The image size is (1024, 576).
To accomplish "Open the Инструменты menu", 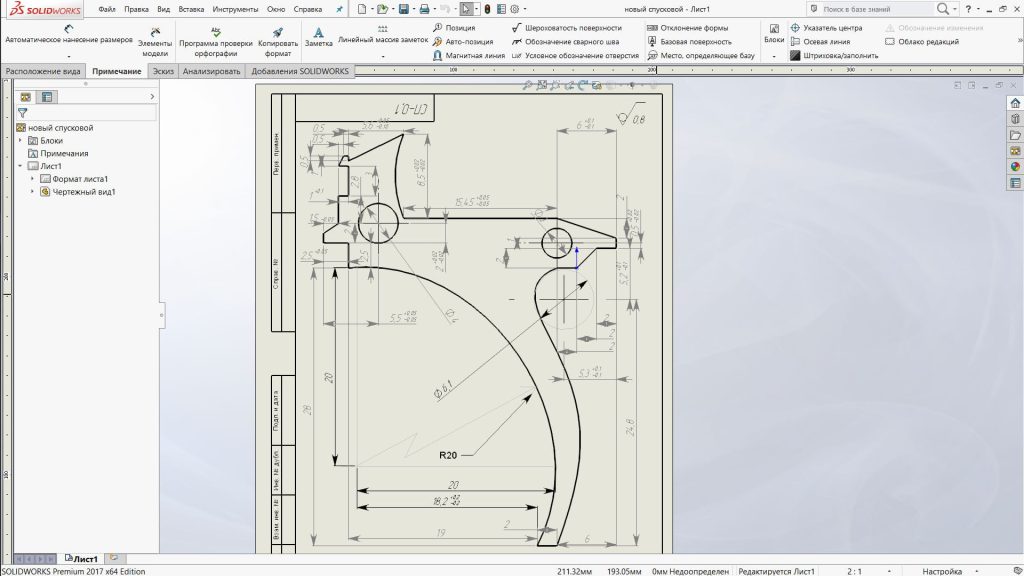I will [235, 9].
